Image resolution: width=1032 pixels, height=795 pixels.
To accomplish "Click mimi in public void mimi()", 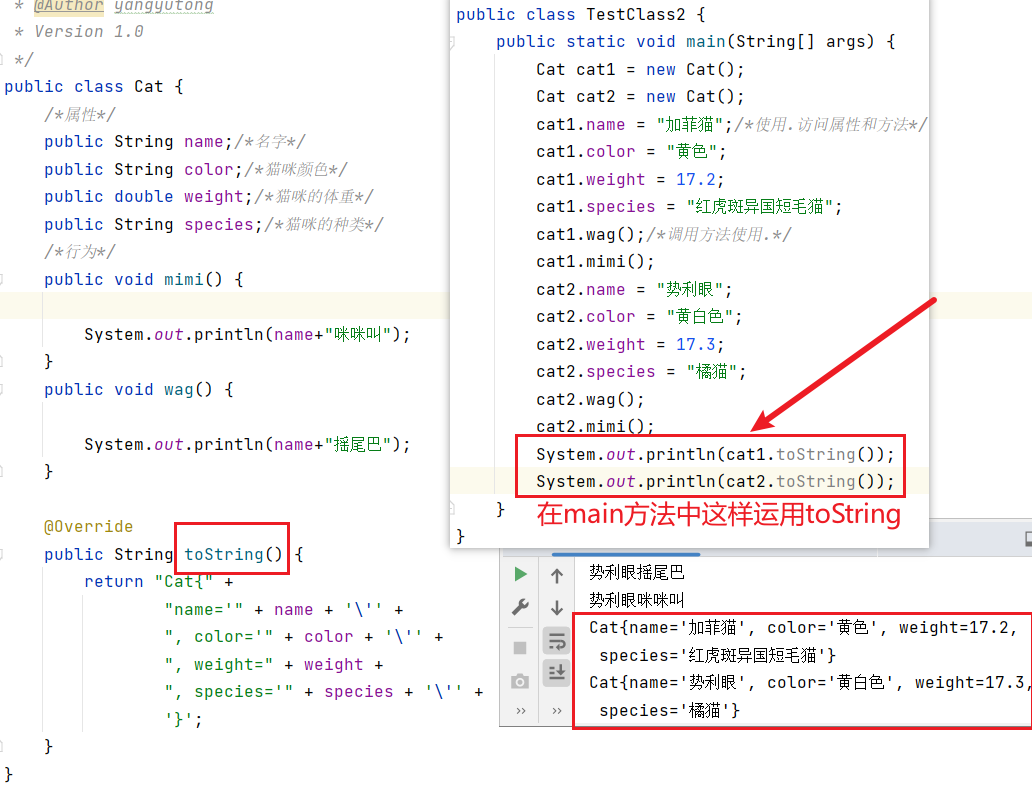I will pyautogui.click(x=184, y=279).
